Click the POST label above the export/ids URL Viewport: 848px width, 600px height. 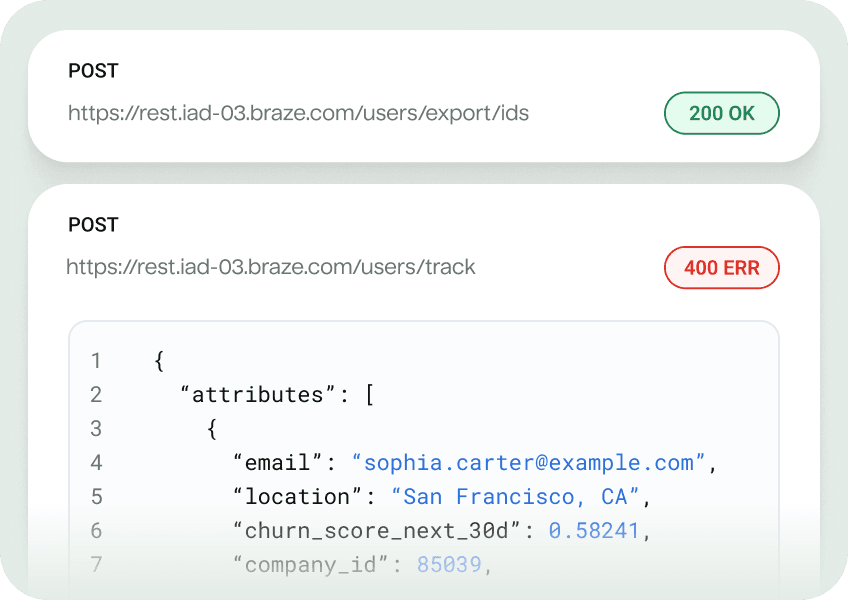tap(93, 71)
